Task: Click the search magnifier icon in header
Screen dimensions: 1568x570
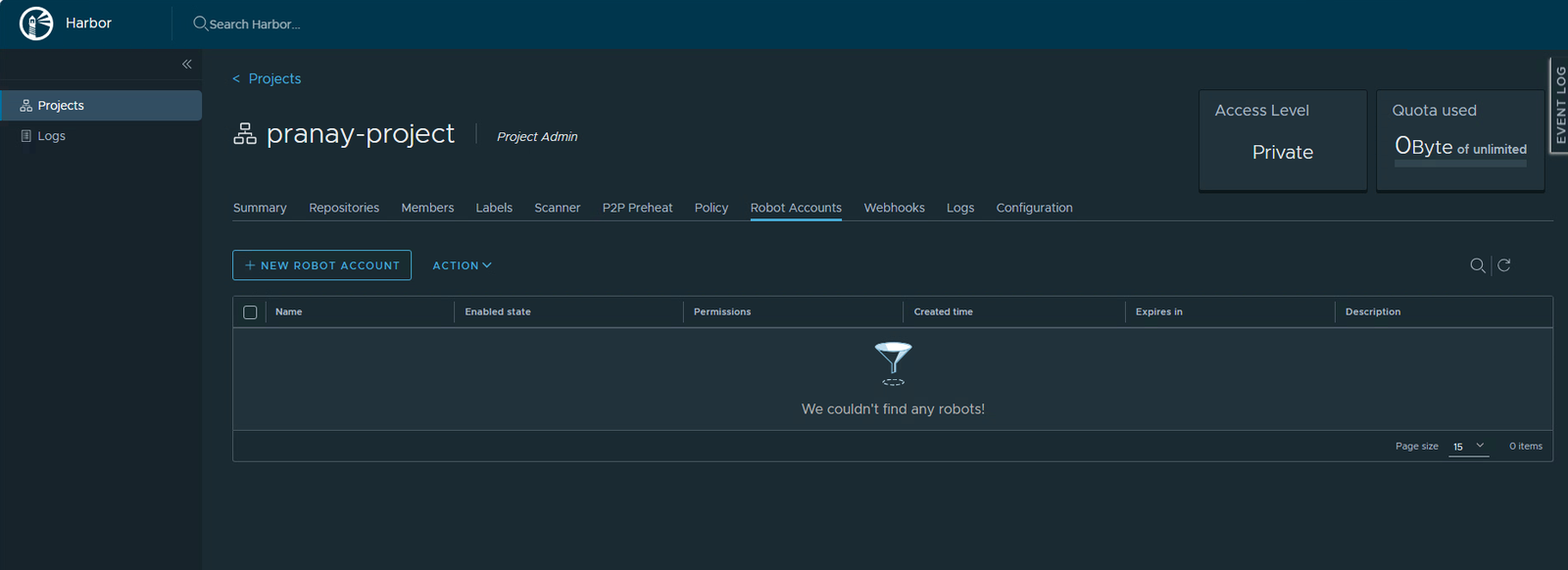Action: pos(200,24)
